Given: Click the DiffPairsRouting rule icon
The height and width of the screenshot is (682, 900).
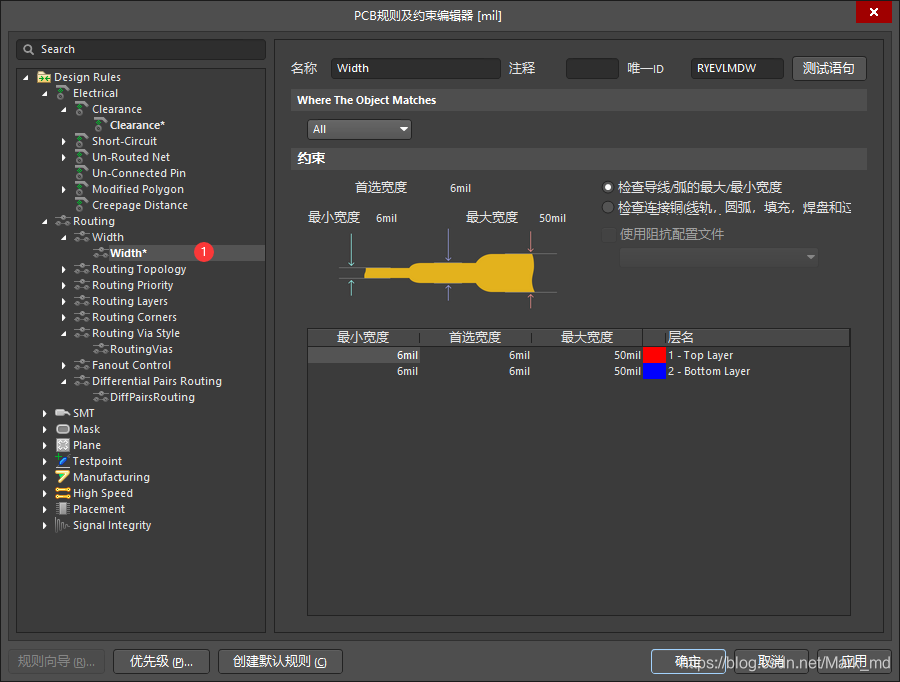Looking at the screenshot, I should click(99, 397).
